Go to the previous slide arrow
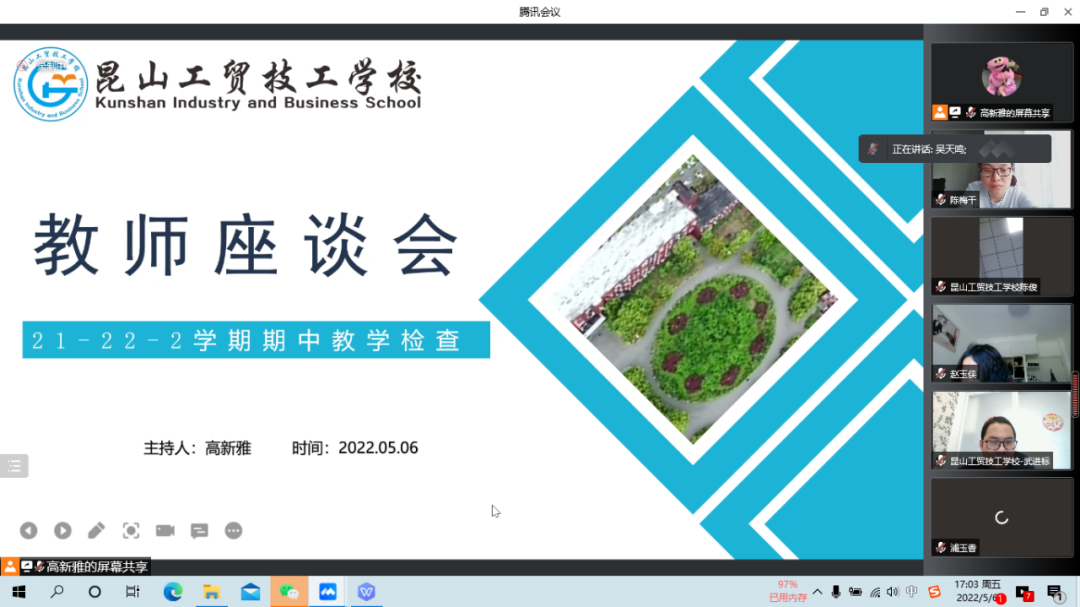 click(28, 531)
